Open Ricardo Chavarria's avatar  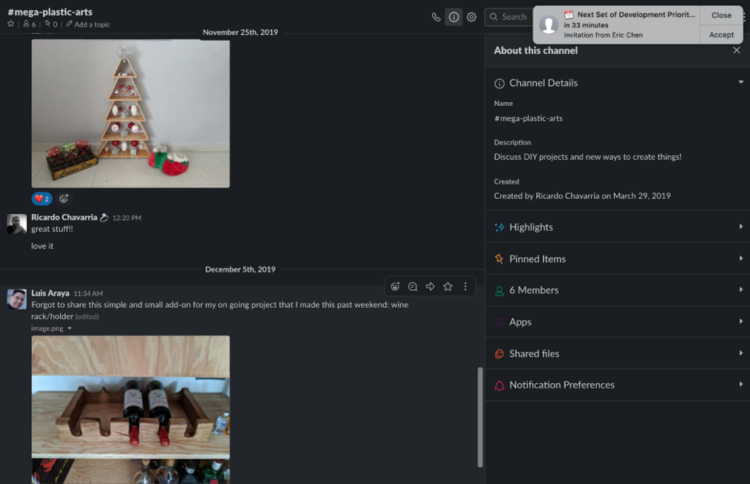[x=17, y=224]
